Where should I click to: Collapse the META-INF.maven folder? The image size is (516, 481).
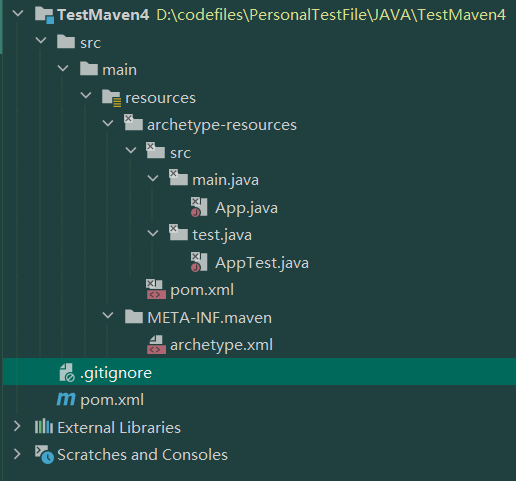pyautogui.click(x=108, y=315)
